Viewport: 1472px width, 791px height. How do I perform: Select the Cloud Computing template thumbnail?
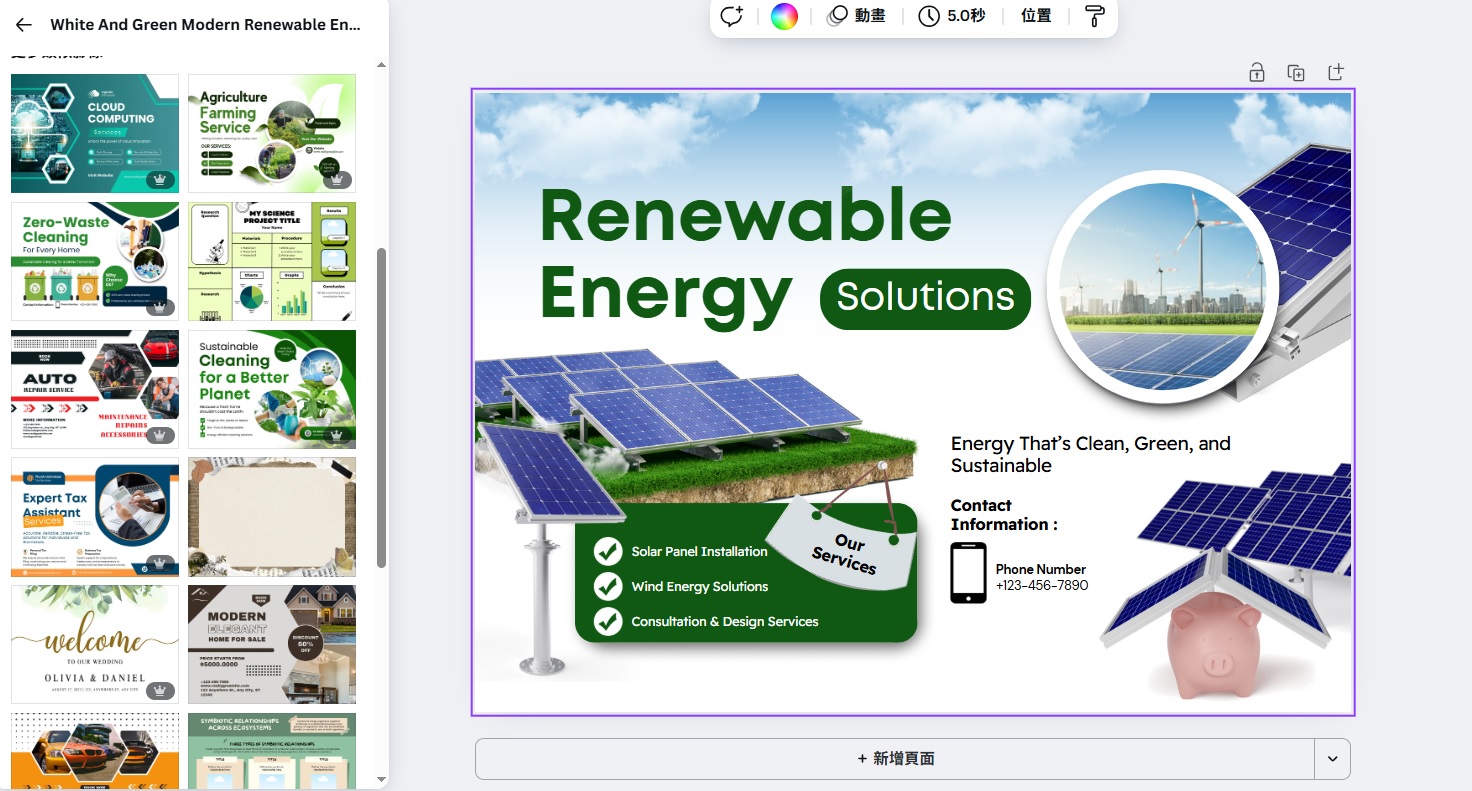point(95,133)
